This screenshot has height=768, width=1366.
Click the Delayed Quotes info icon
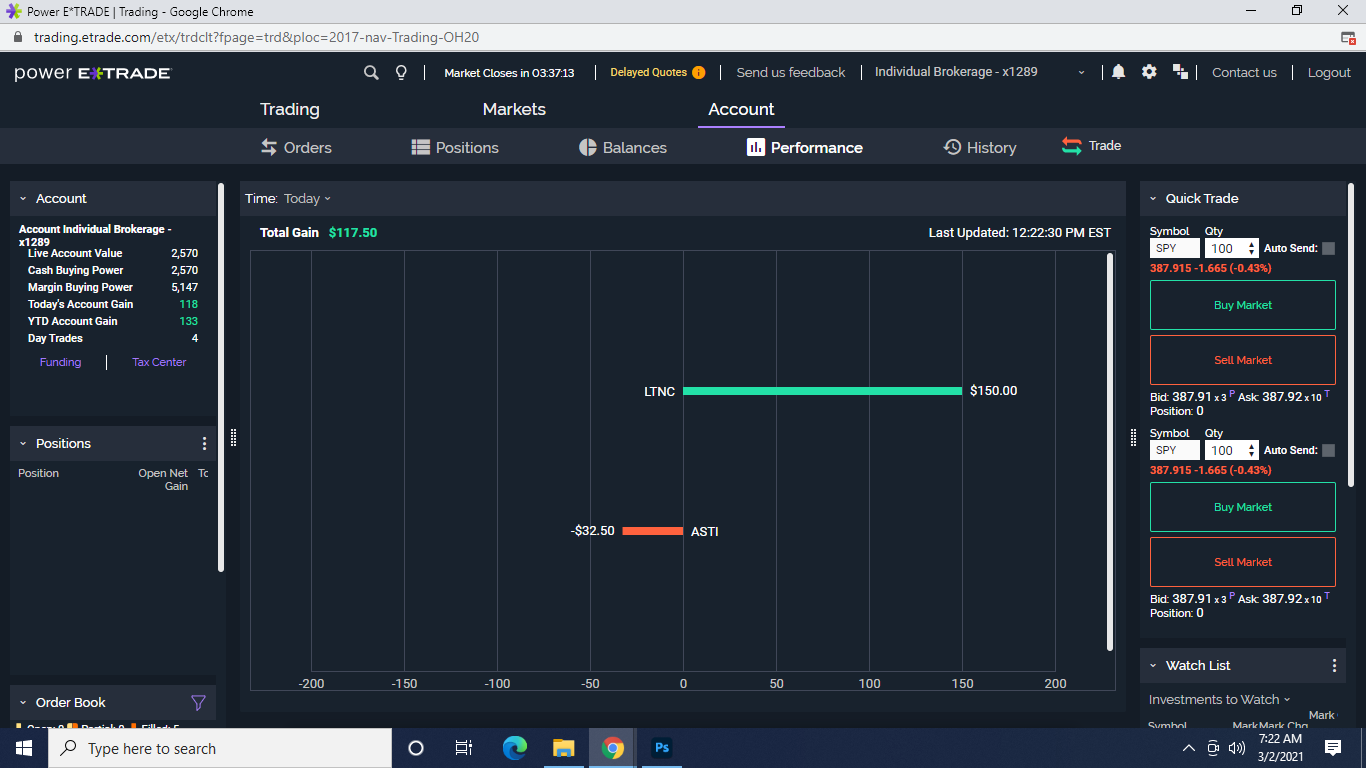[x=698, y=72]
